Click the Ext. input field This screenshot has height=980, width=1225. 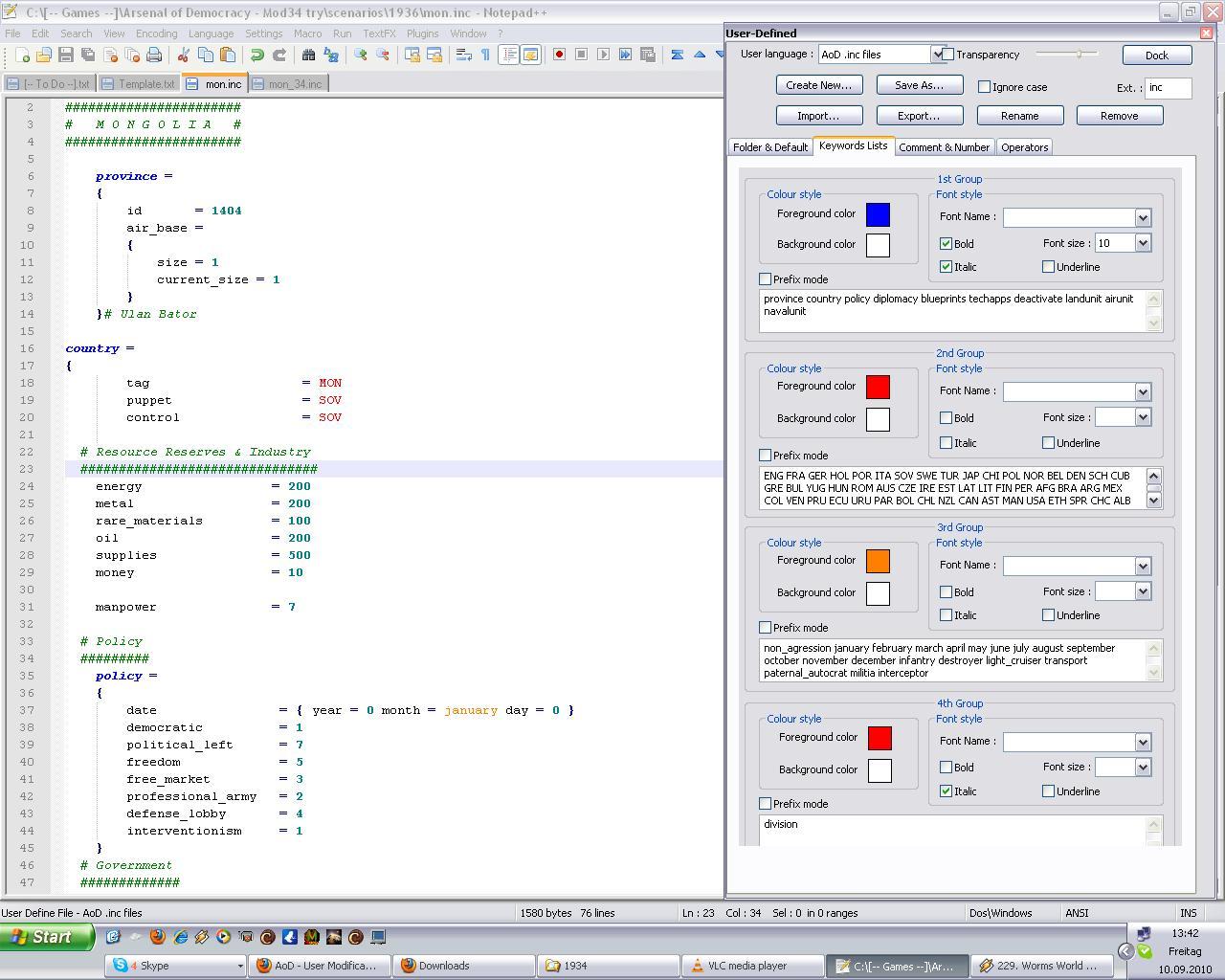(1169, 88)
